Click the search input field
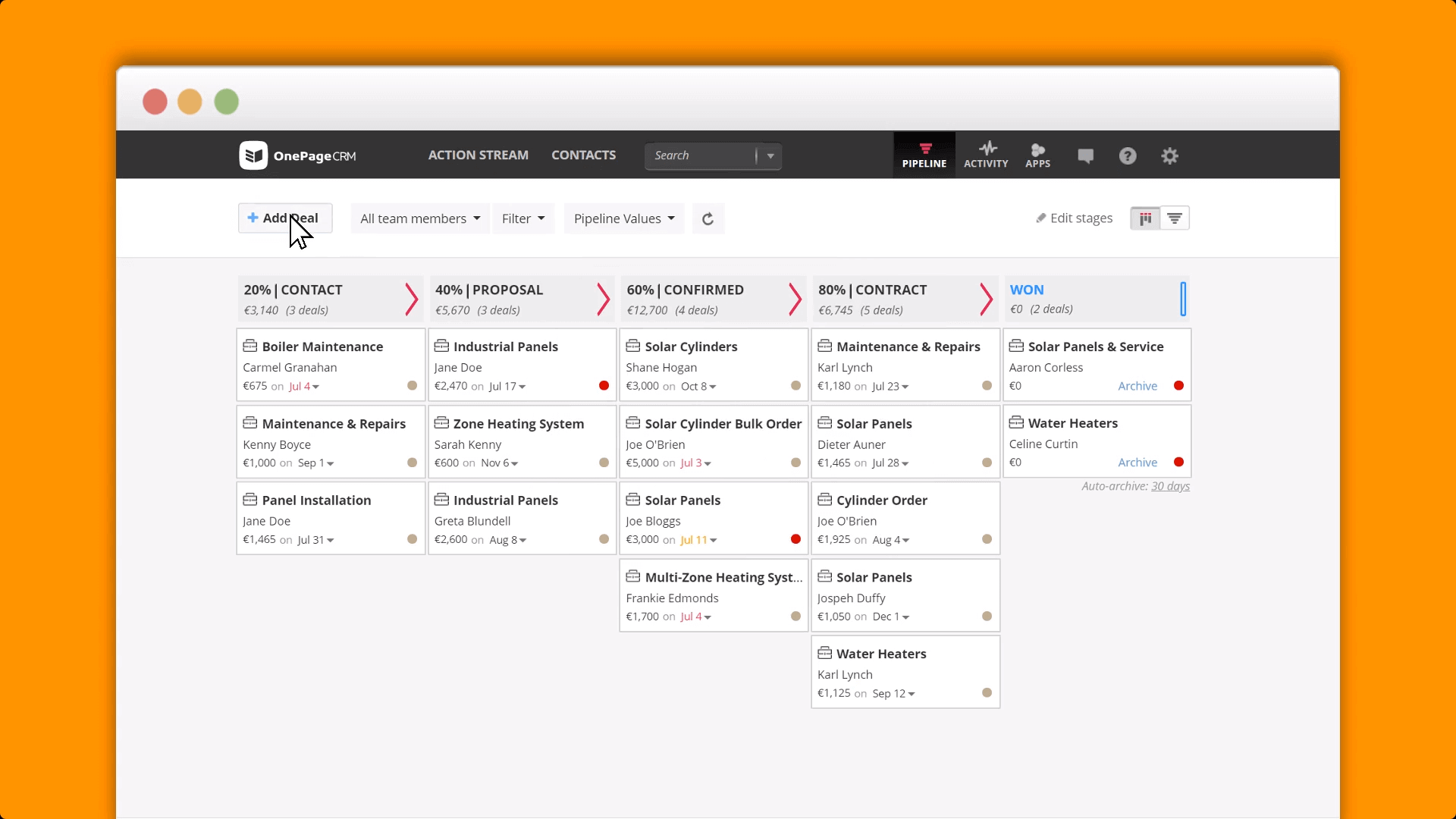Image resolution: width=1456 pixels, height=819 pixels. click(x=700, y=155)
